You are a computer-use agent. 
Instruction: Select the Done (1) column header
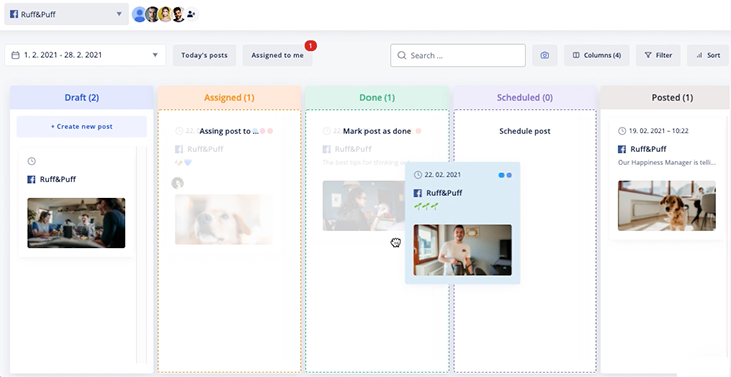tap(377, 97)
